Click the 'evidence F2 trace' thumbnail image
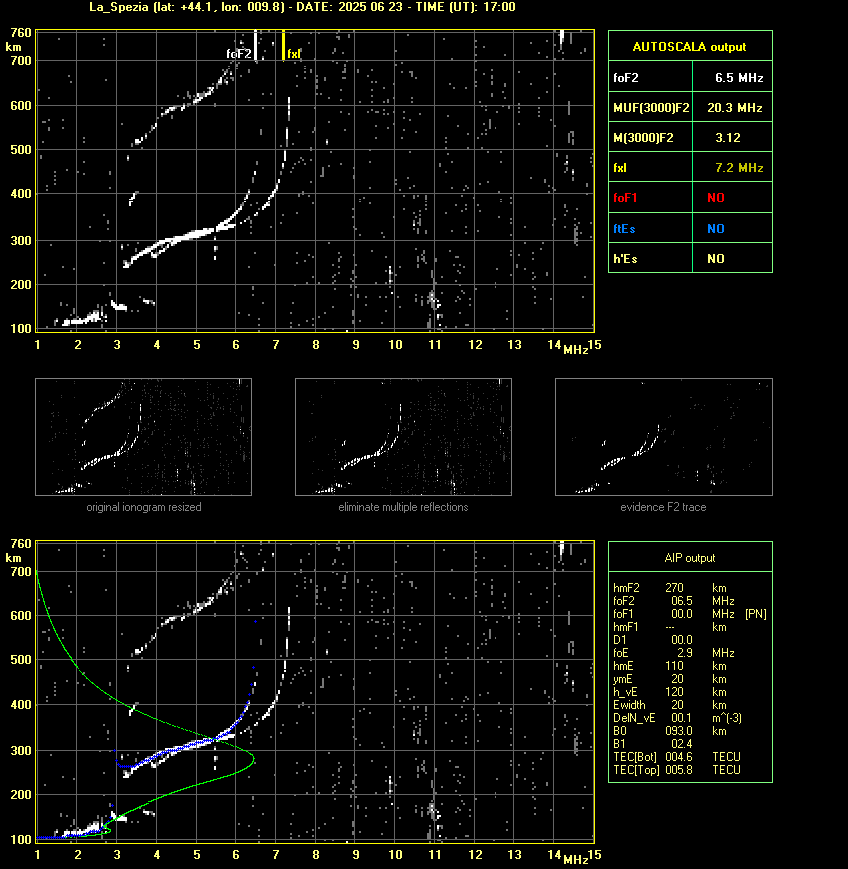 [664, 437]
